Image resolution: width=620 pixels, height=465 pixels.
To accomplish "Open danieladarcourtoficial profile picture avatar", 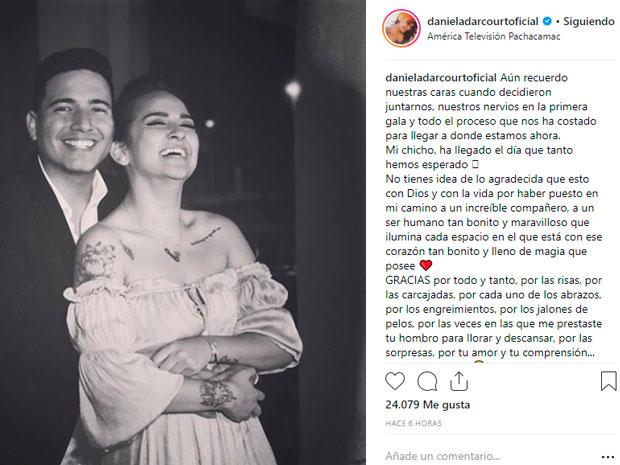I will [401, 28].
